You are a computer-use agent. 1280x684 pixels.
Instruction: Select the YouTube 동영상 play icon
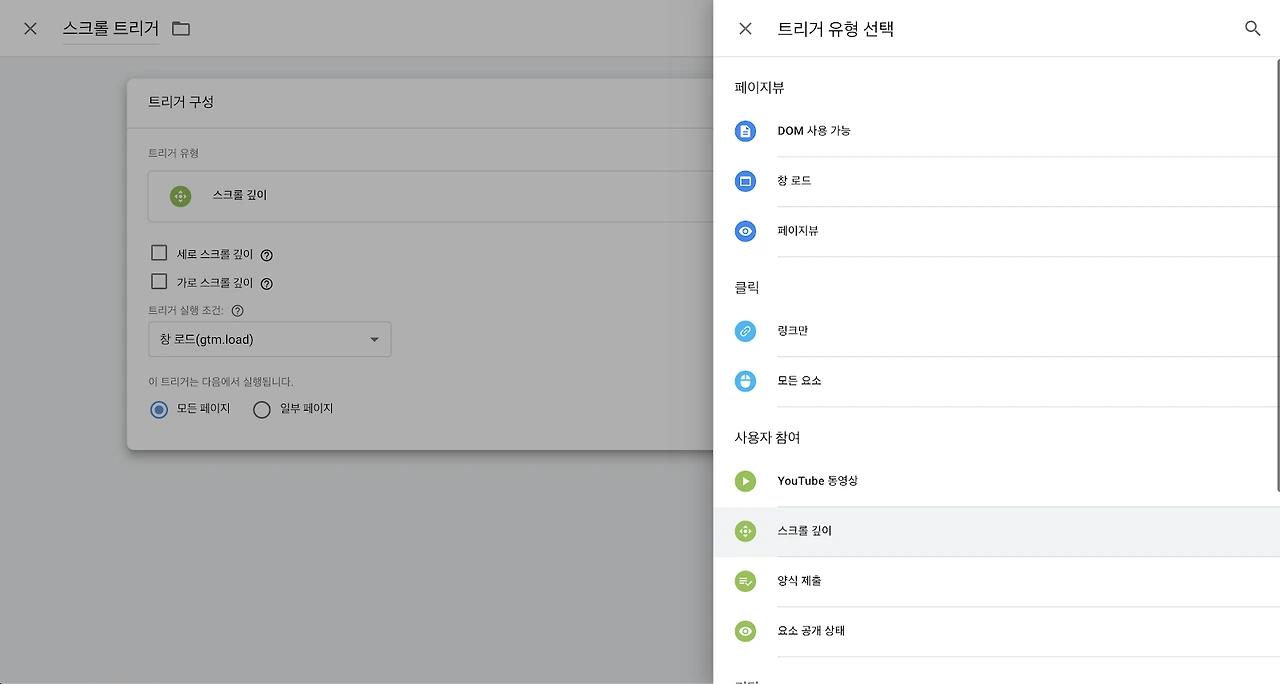coord(745,481)
